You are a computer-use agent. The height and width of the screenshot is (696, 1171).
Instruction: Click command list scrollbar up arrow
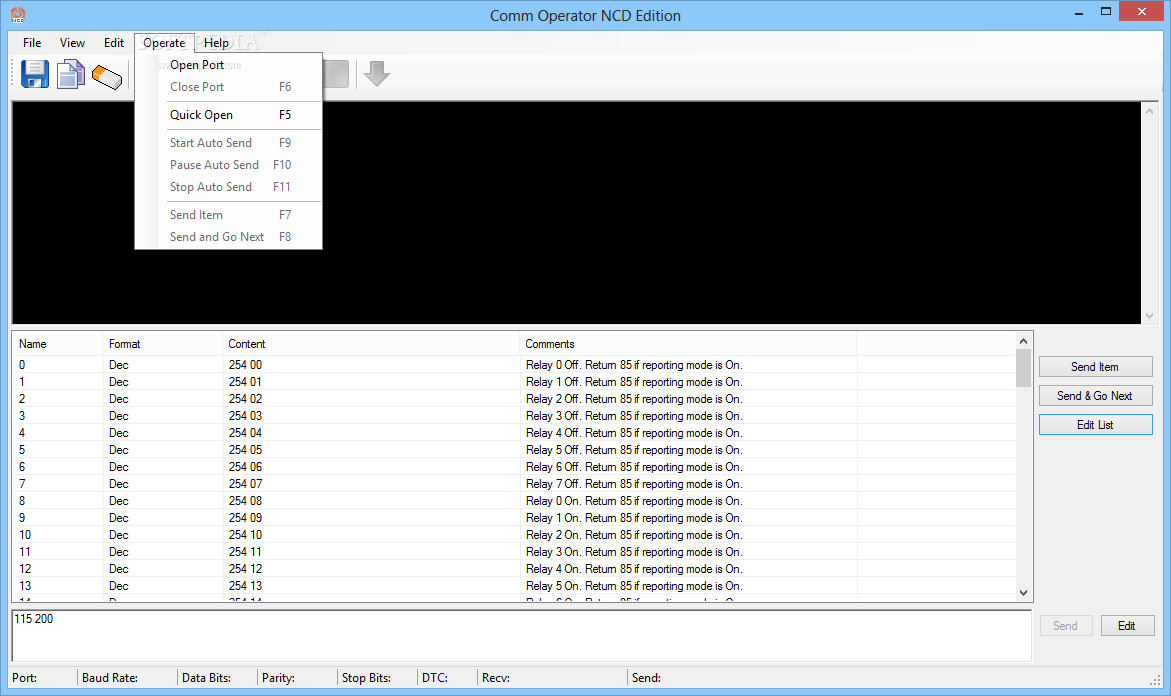coord(1024,341)
